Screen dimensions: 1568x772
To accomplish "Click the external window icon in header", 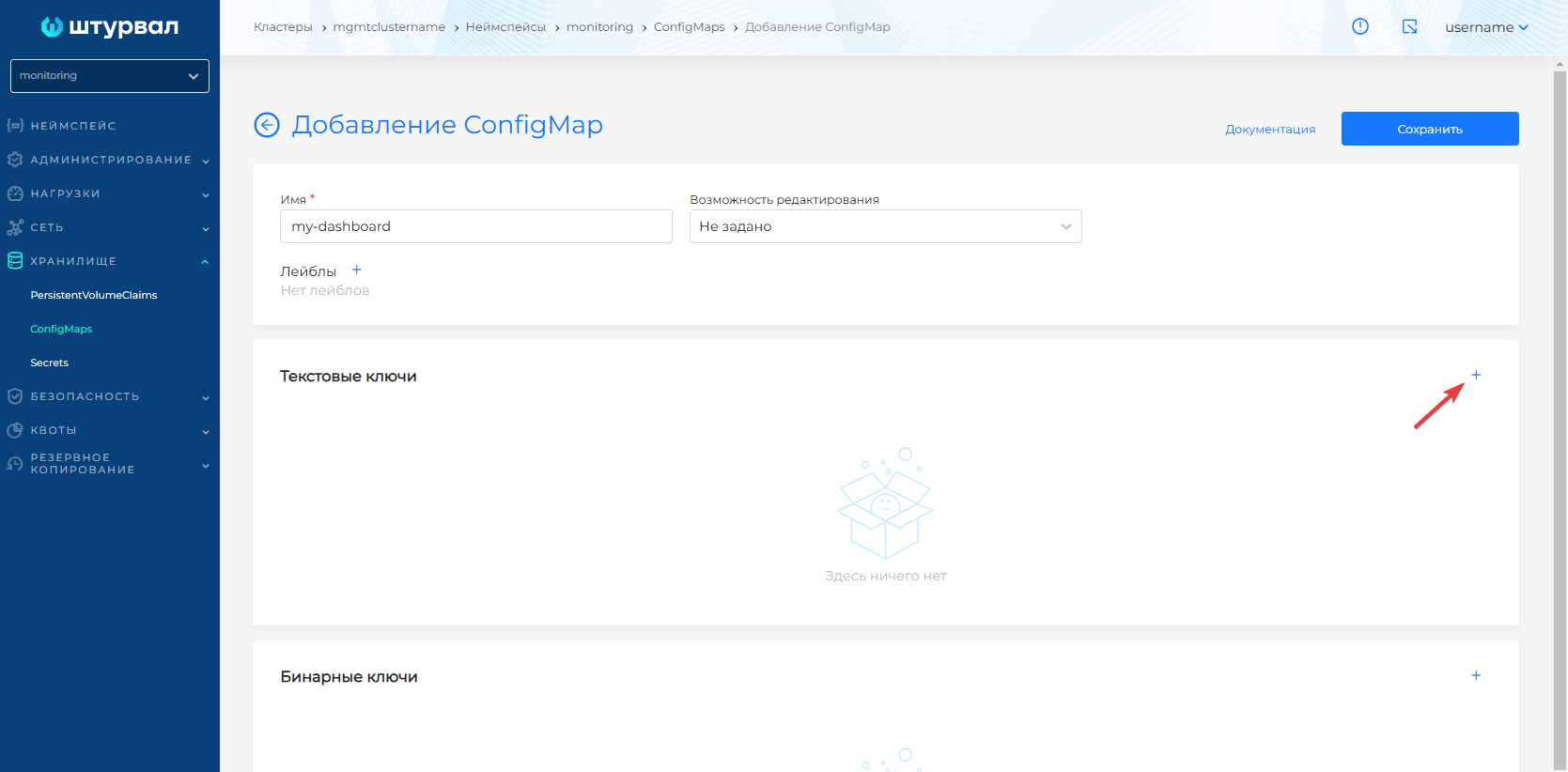I will (1409, 26).
